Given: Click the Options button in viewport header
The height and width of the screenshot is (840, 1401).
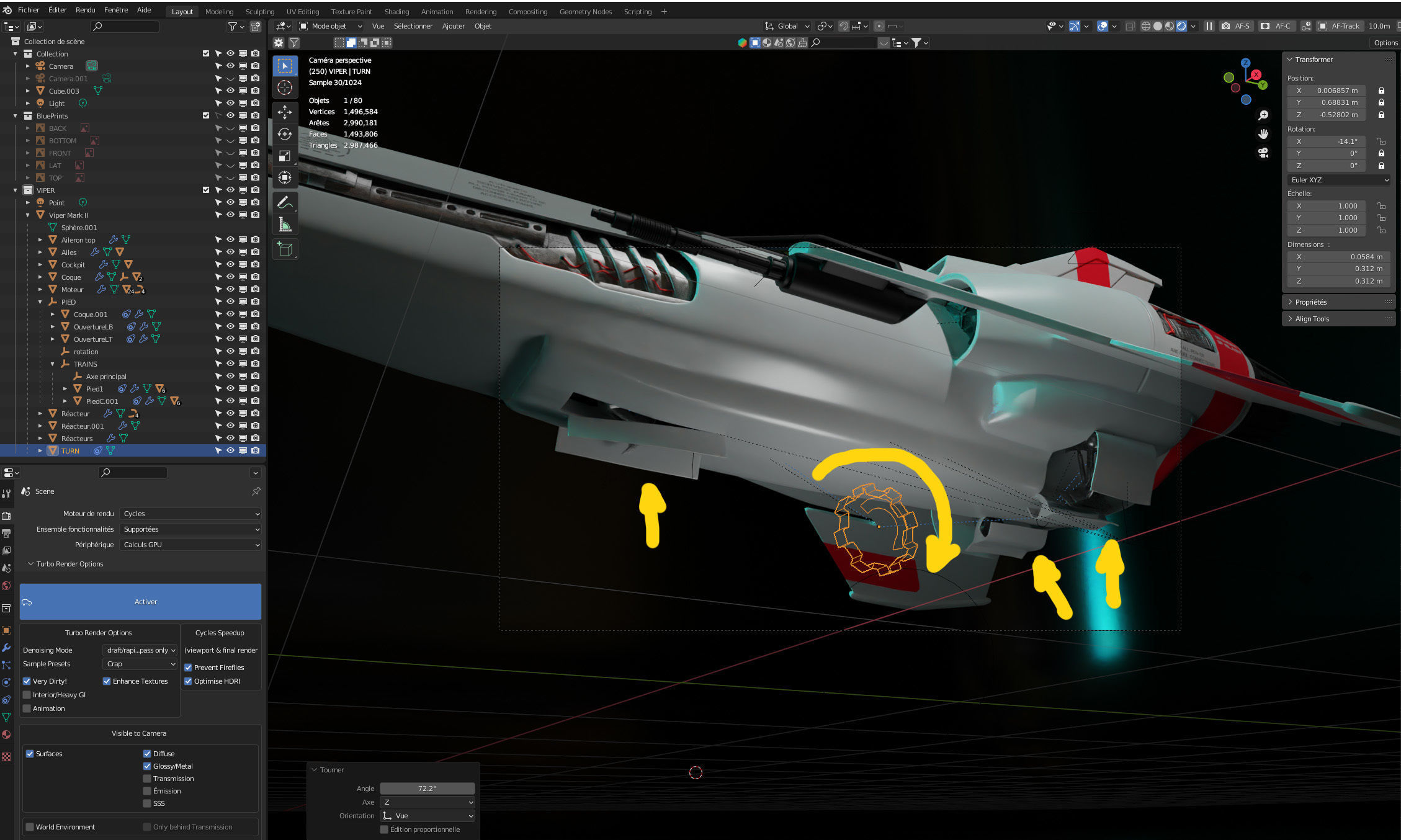Looking at the screenshot, I should pyautogui.click(x=1385, y=43).
